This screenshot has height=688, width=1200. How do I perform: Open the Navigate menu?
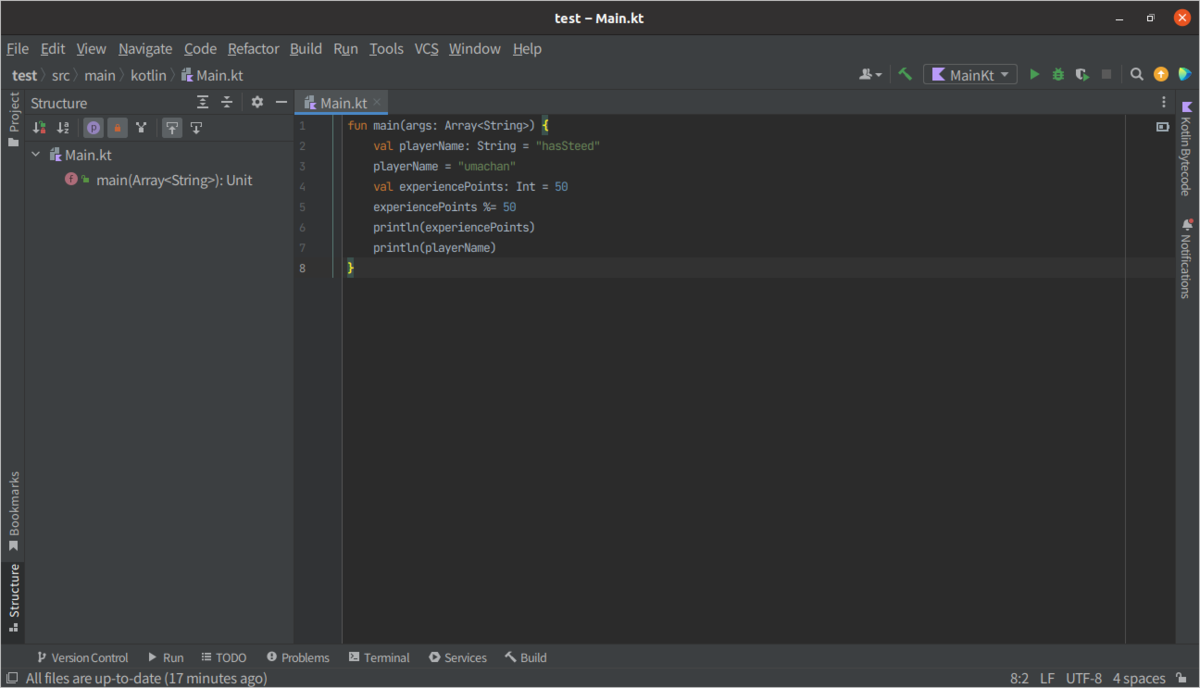tap(145, 48)
